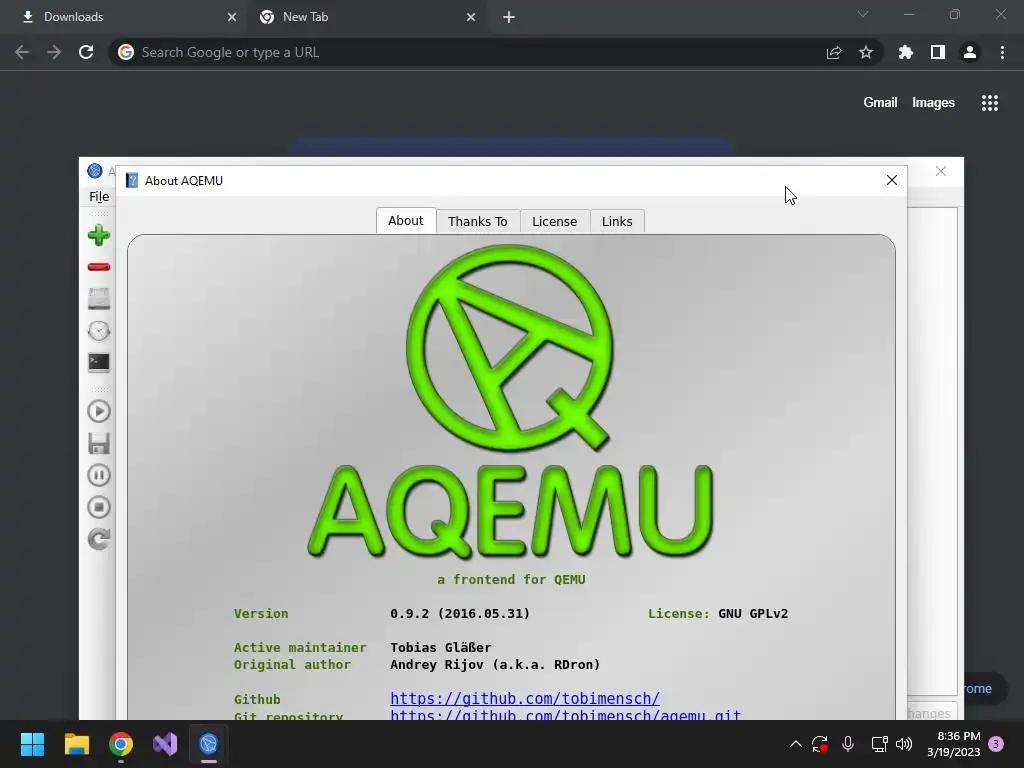Close the Downloads browser tab
The width and height of the screenshot is (1024, 768).
point(232,17)
